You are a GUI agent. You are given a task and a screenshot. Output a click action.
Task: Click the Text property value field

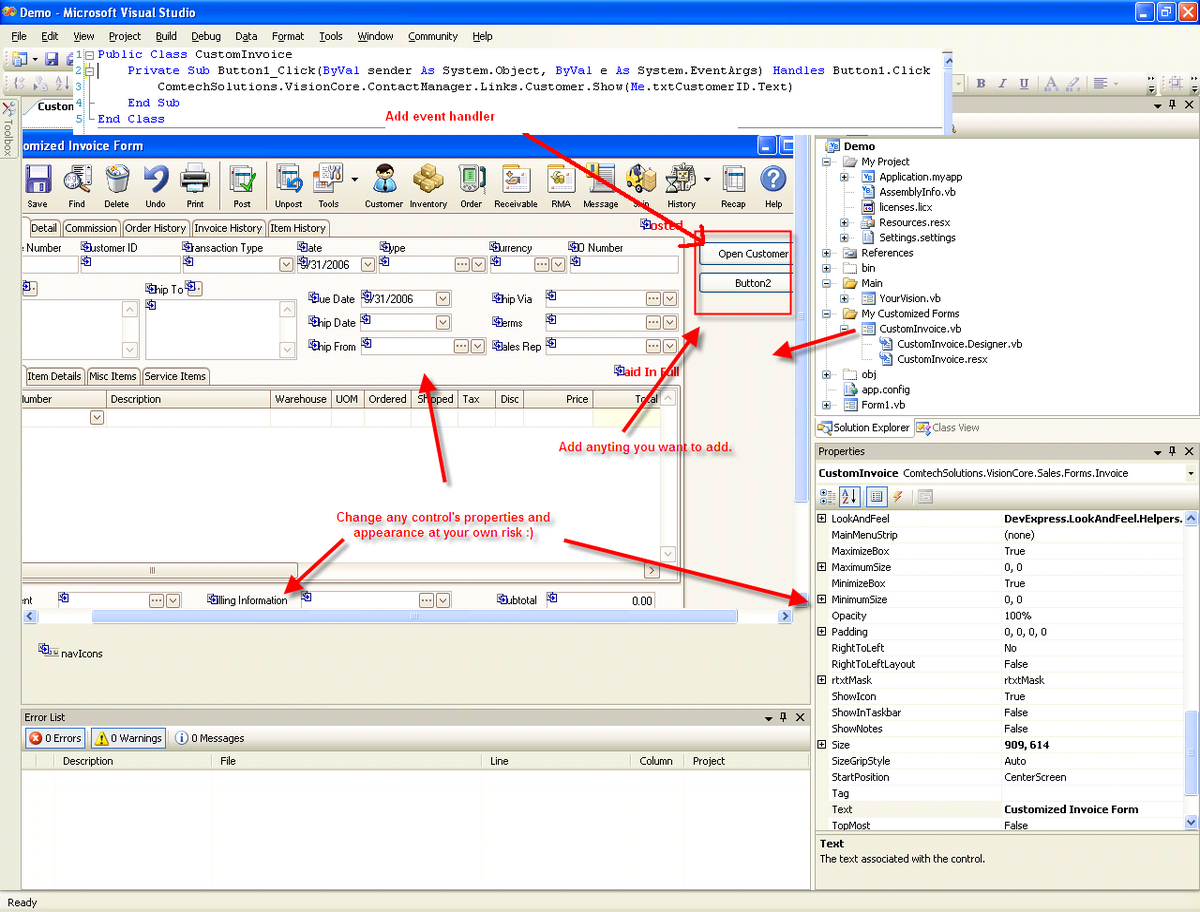pos(1091,809)
